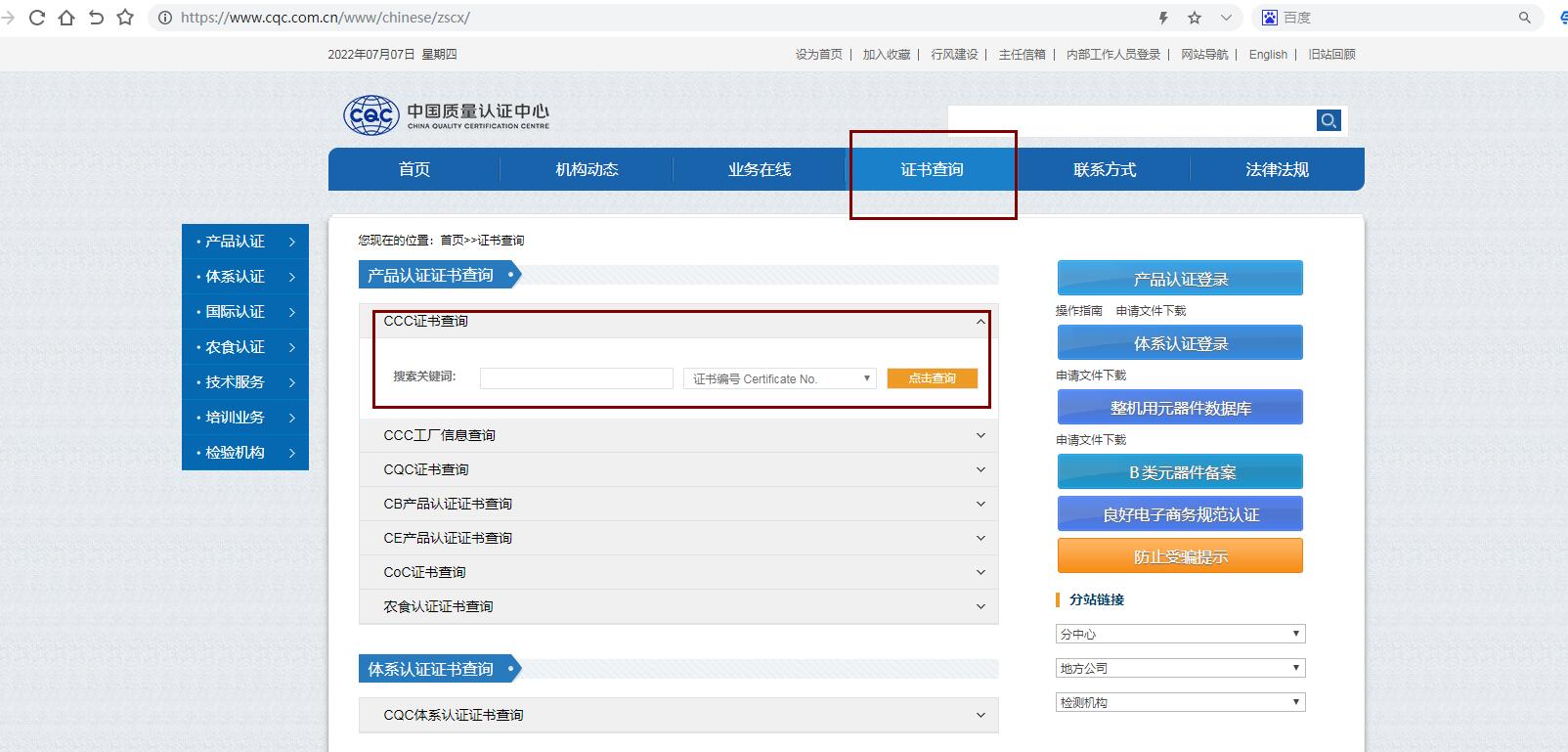The height and width of the screenshot is (752, 1568).
Task: Collapse the CCC证书查询 section
Action: (x=980, y=322)
